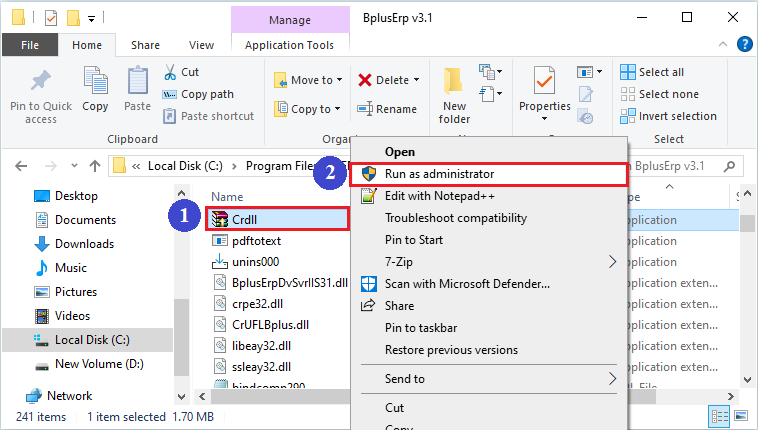
Task: Click the Paste icon in ribbon
Action: (137, 85)
